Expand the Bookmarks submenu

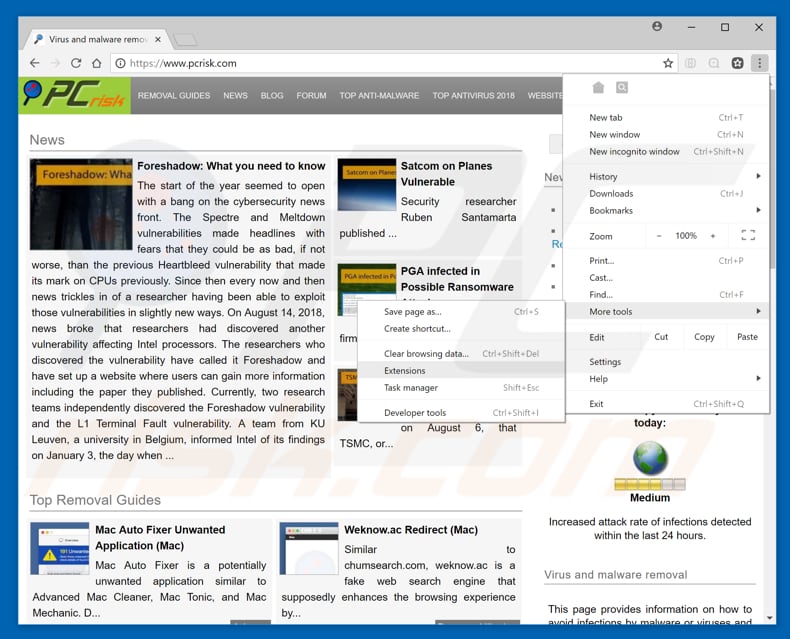click(667, 211)
